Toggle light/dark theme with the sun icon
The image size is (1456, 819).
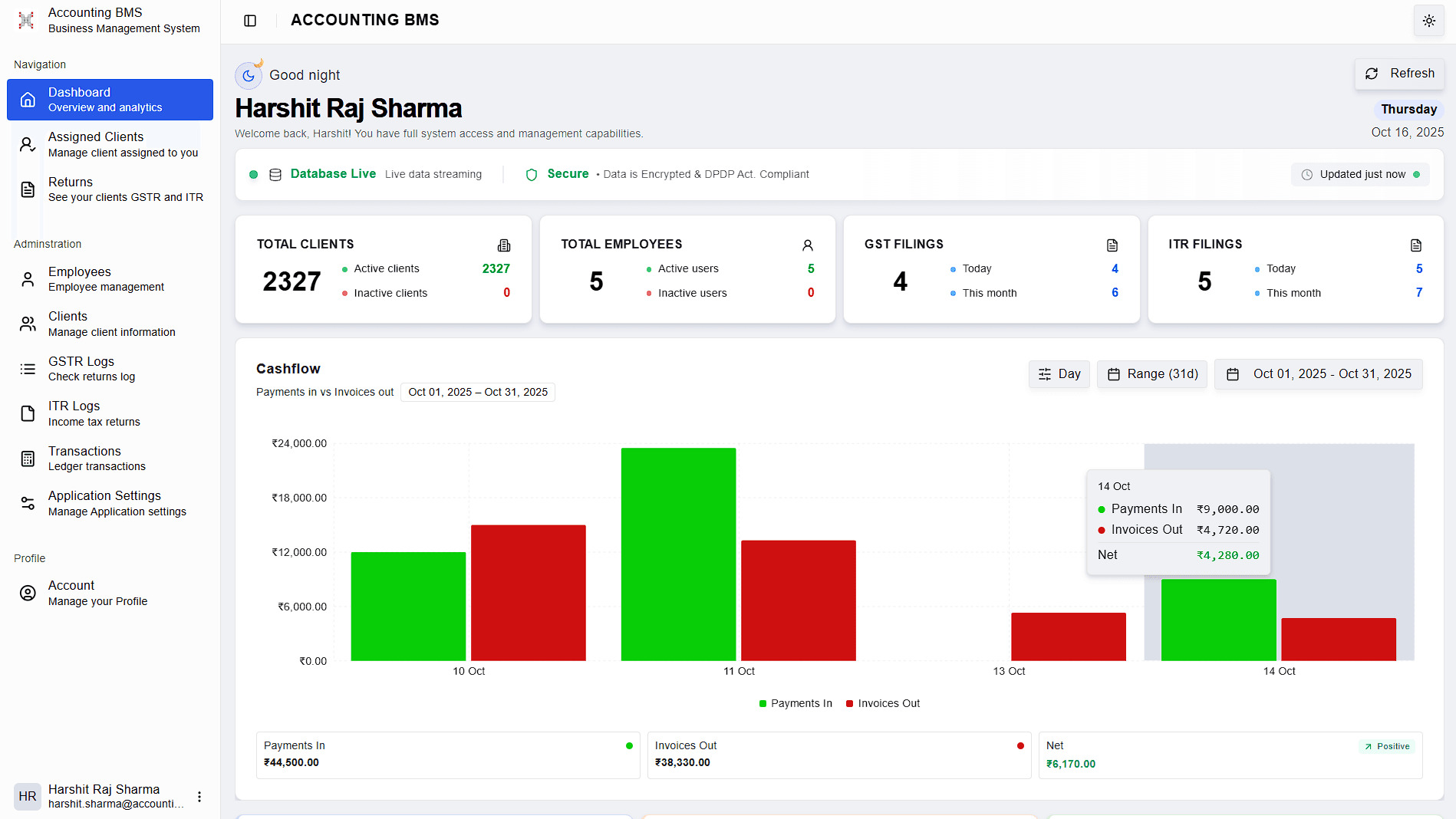(x=1428, y=21)
